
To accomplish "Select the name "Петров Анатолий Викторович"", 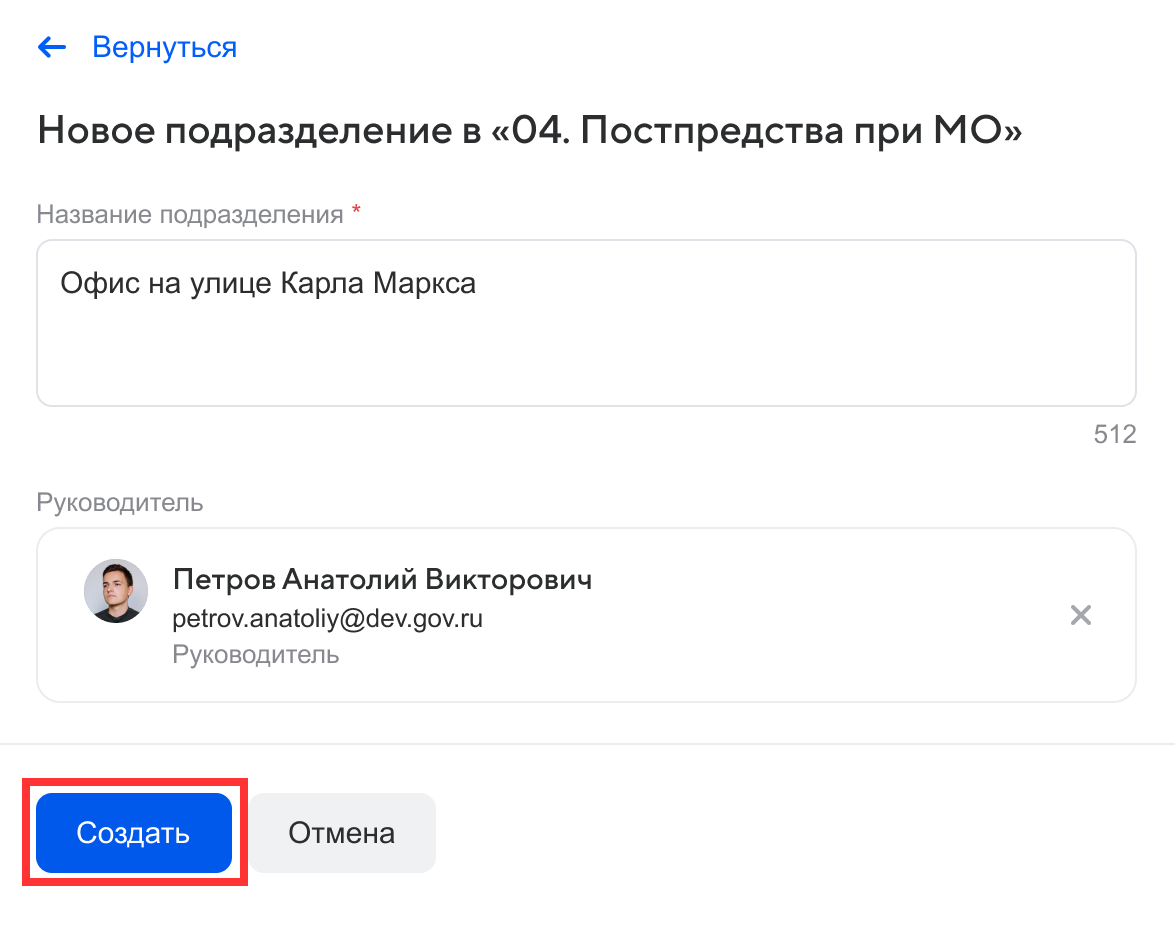I will click(x=382, y=580).
